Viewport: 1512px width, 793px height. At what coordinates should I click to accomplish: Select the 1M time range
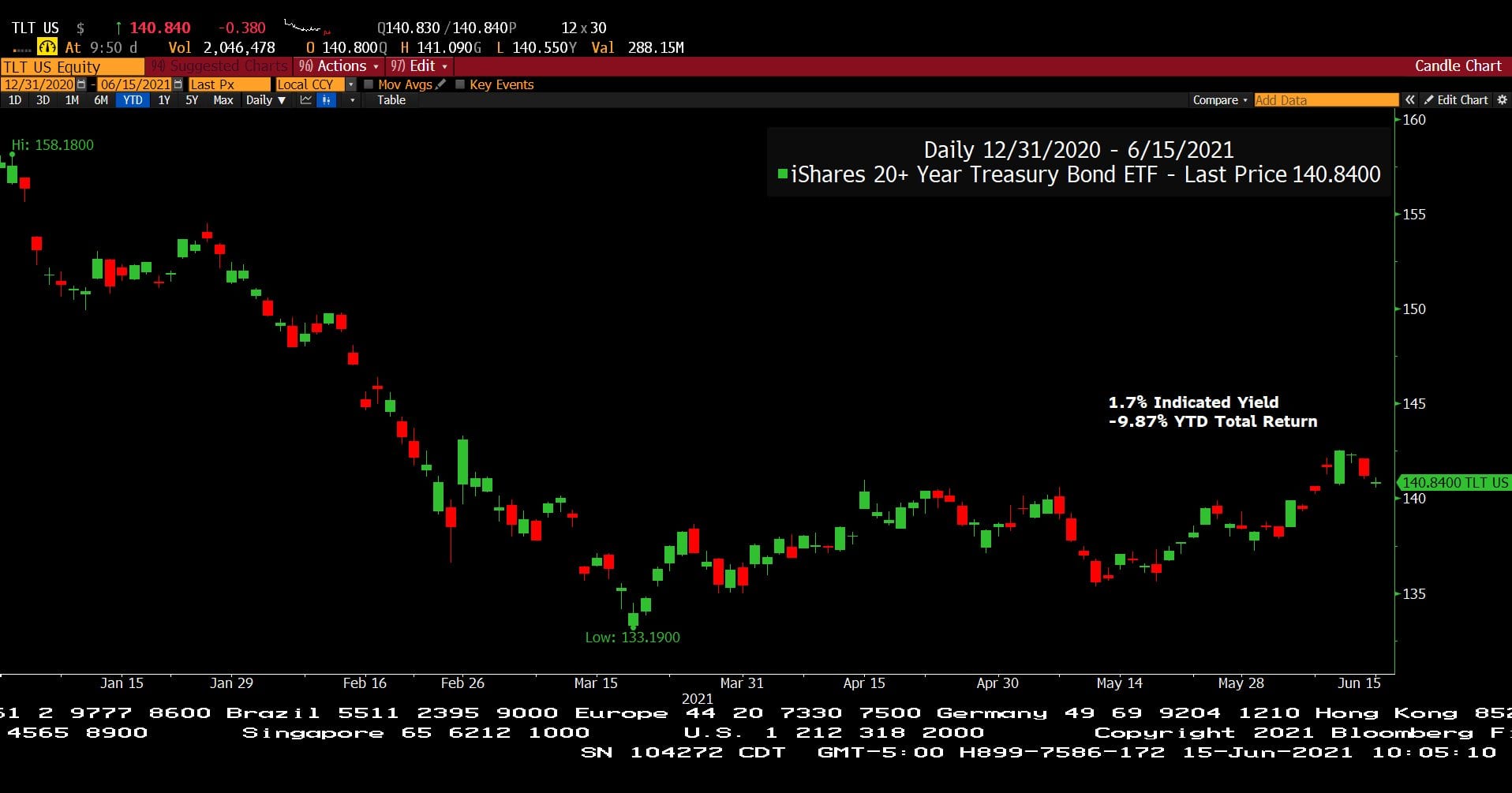pyautogui.click(x=72, y=100)
